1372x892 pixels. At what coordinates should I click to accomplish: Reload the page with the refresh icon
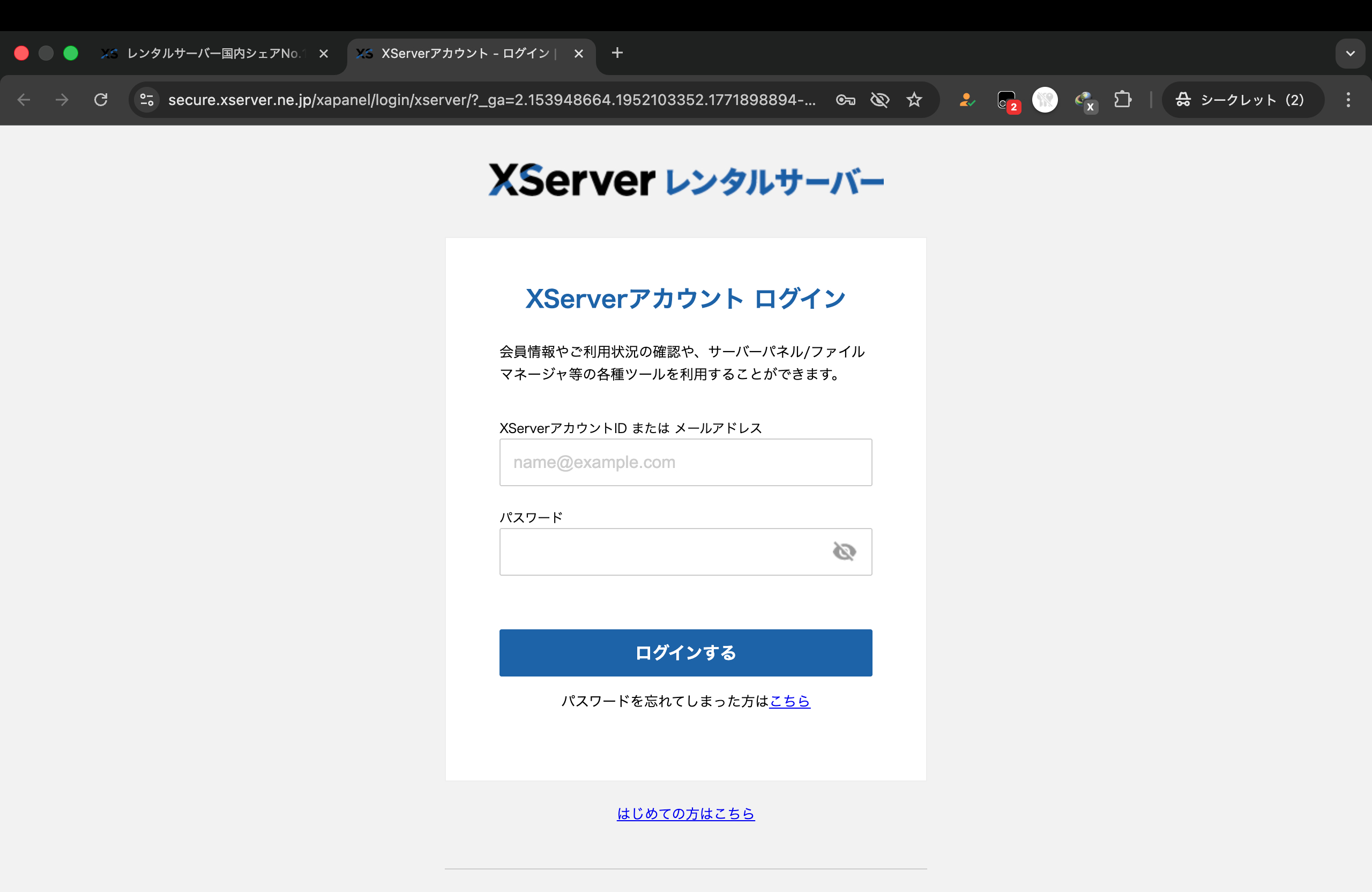point(101,100)
